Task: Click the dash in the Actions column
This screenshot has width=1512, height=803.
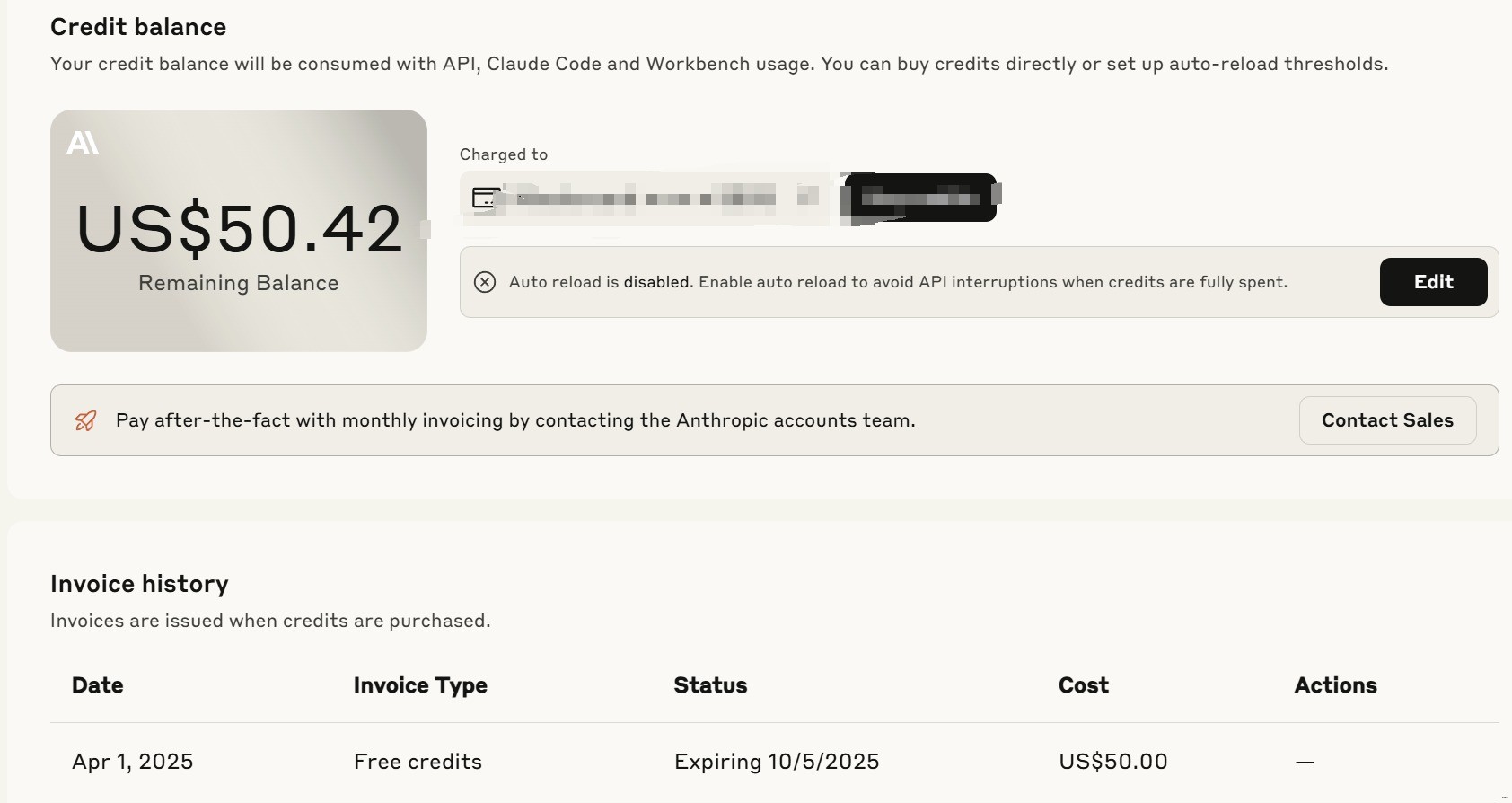Action: click(1305, 762)
